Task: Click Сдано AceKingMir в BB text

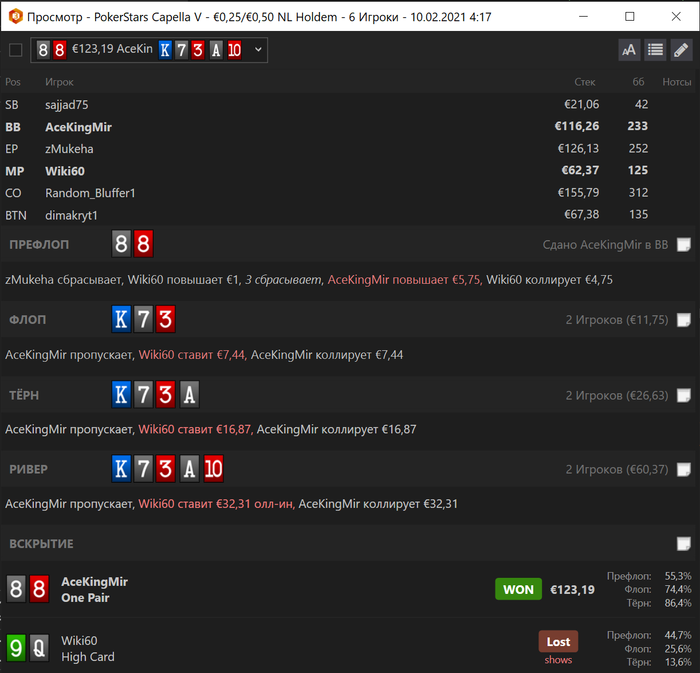Action: [605, 245]
